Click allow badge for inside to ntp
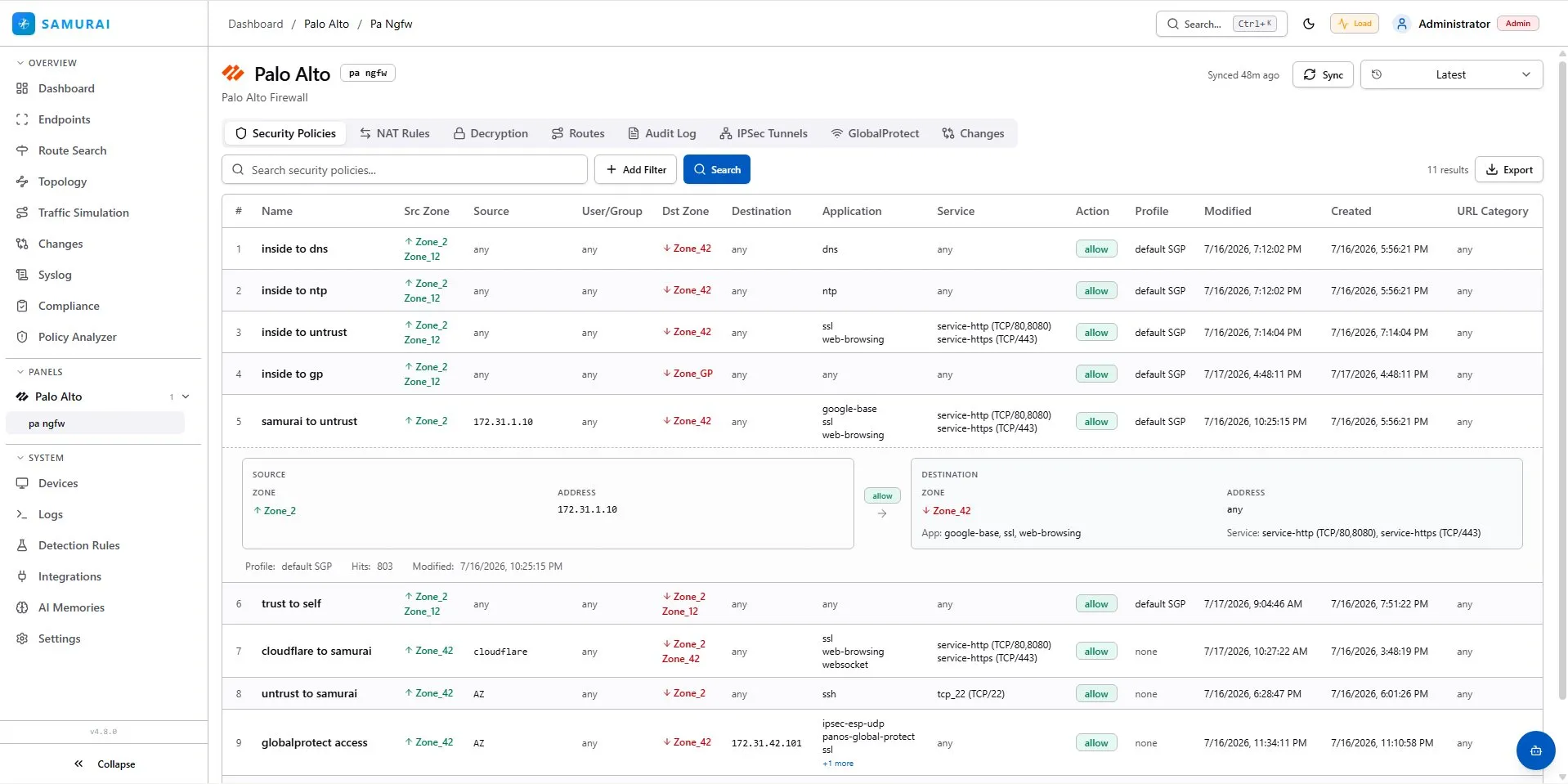Image resolution: width=1568 pixels, height=784 pixels. coord(1096,290)
